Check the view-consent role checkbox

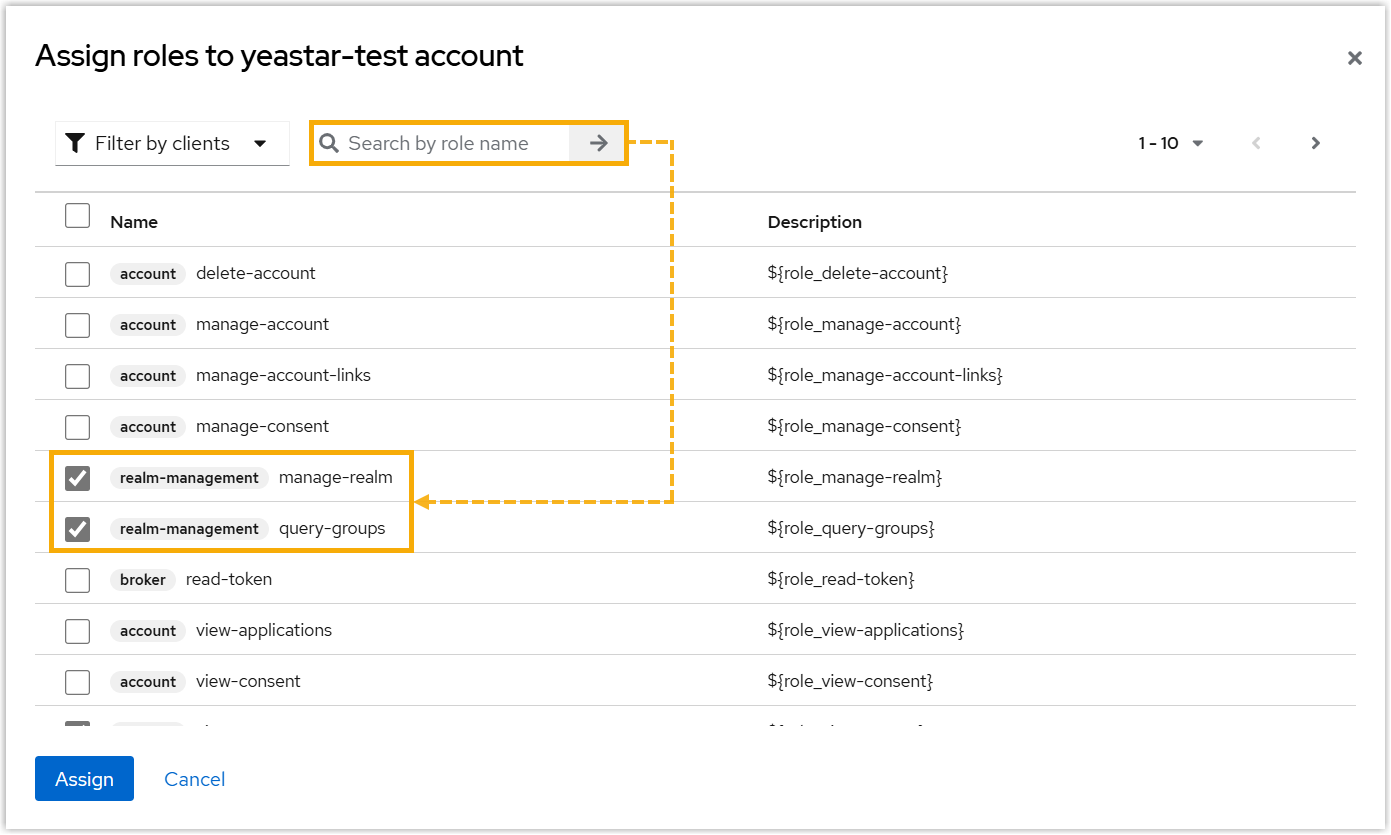(78, 682)
